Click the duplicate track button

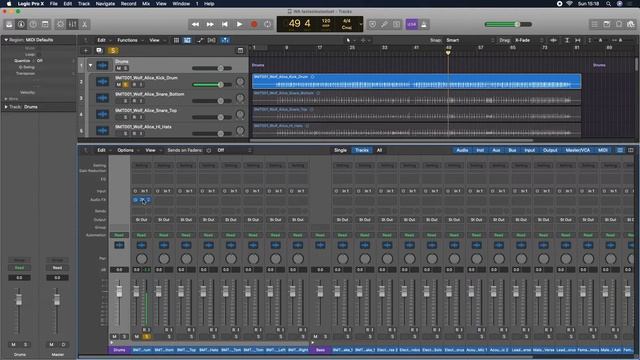pos(99,51)
